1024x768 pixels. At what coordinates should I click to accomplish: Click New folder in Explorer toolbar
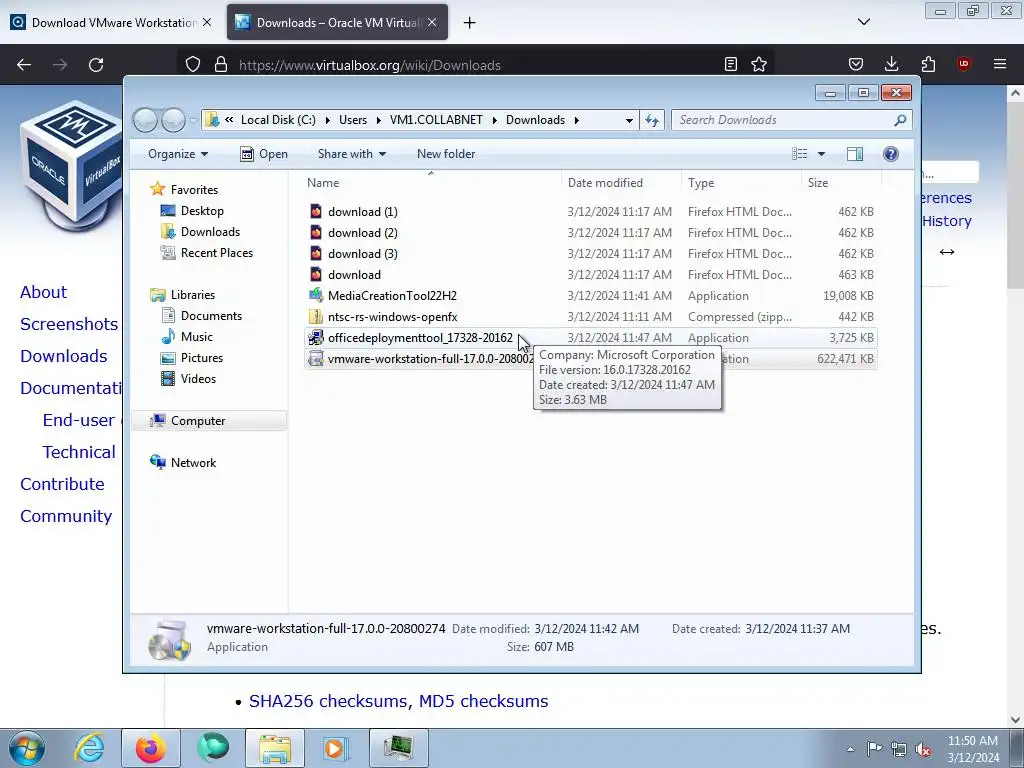(x=446, y=154)
